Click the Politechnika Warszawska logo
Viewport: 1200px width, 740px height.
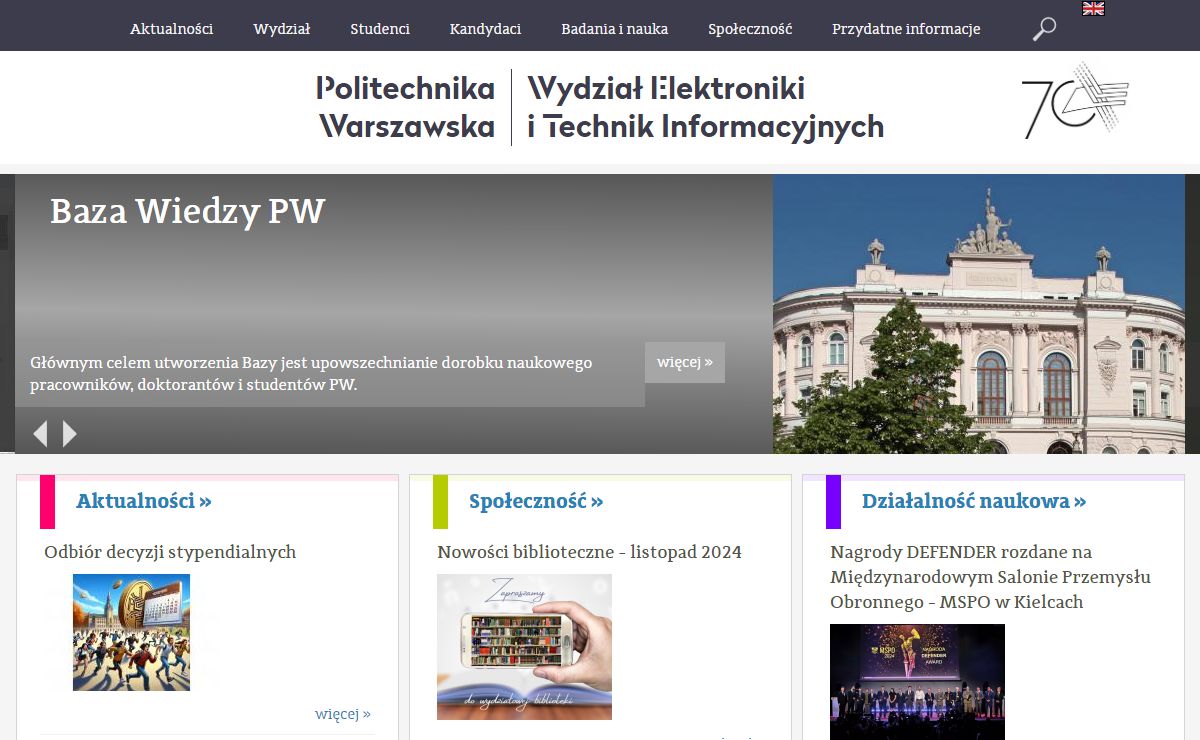(406, 107)
